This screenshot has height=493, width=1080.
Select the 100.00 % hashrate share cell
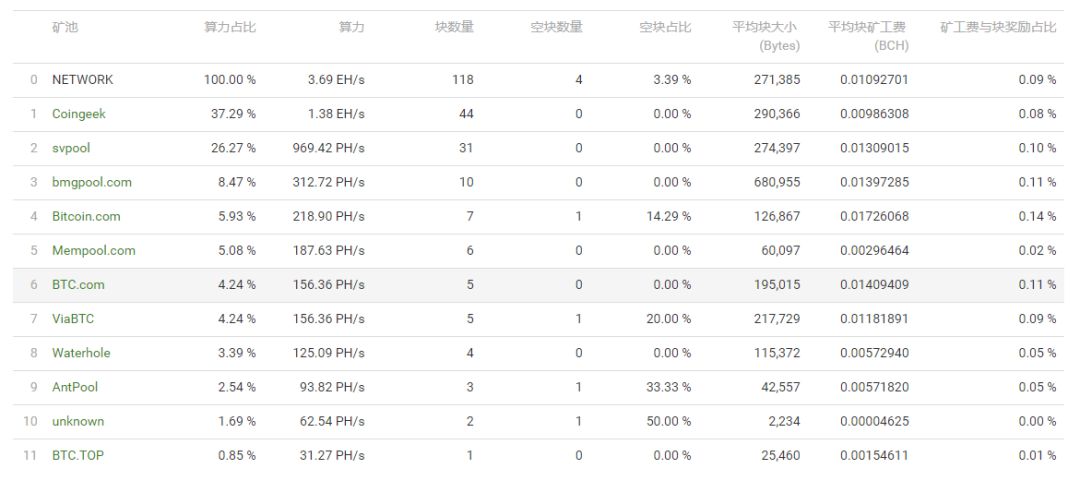[x=229, y=80]
